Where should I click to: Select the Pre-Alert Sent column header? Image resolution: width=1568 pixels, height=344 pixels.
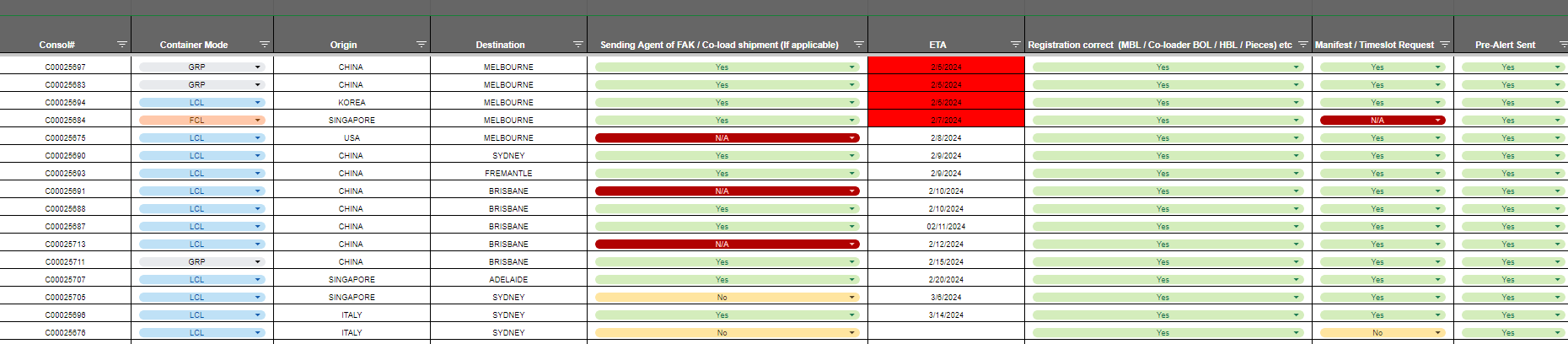click(x=1505, y=45)
